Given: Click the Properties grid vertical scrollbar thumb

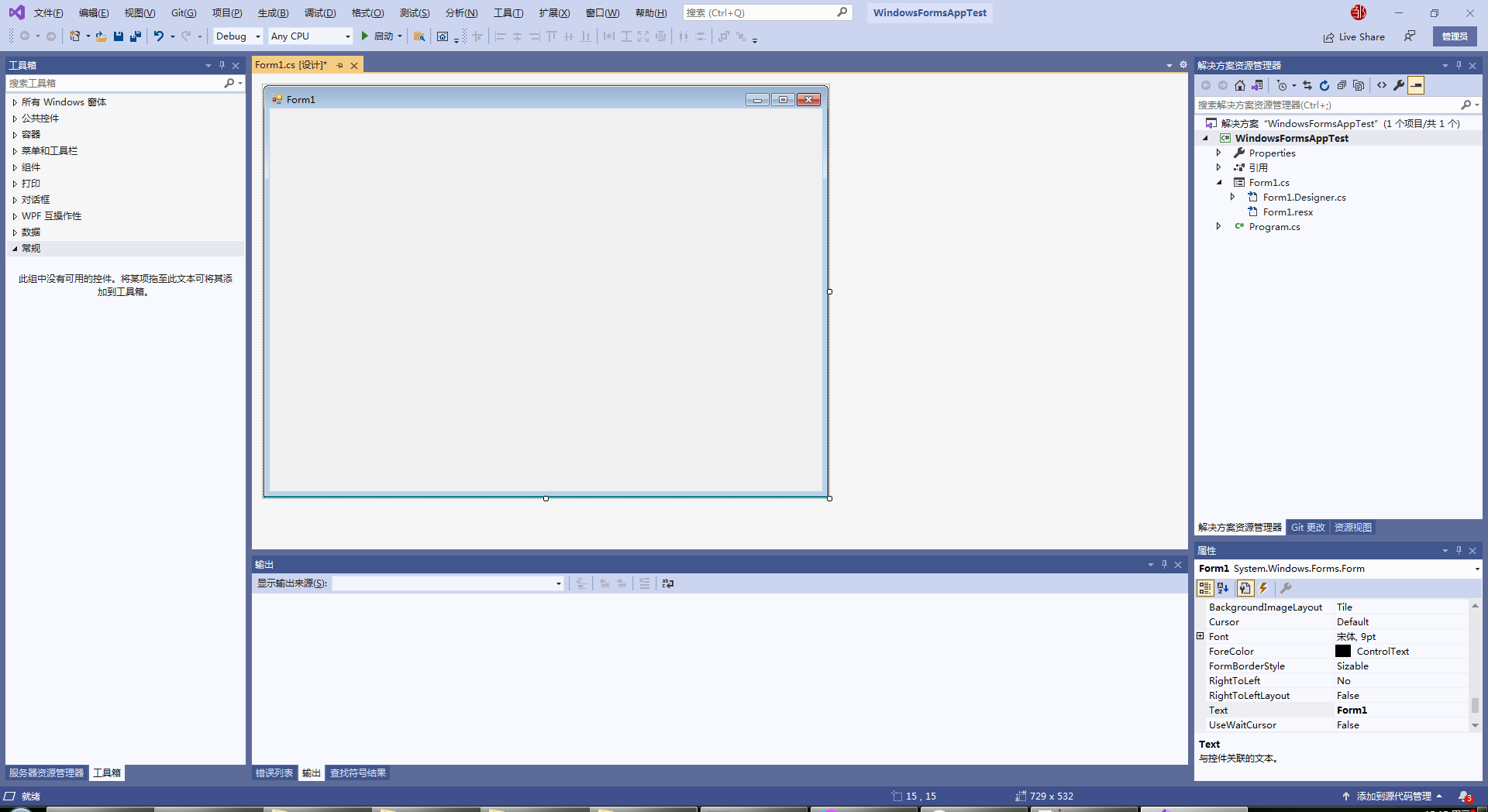Looking at the screenshot, I should pos(1475,705).
